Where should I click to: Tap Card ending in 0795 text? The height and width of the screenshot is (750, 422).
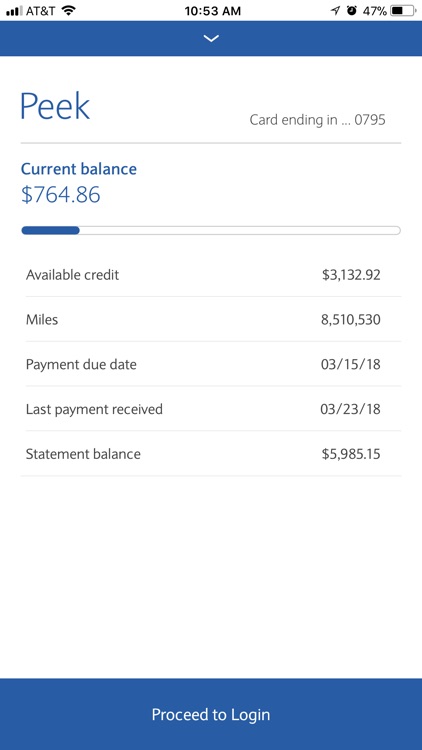(317, 120)
